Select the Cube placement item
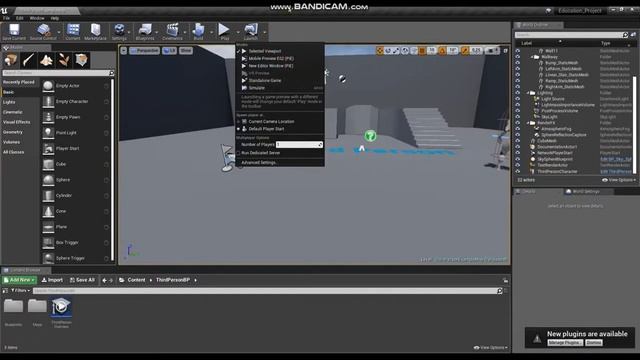The width and height of the screenshot is (640, 360). tap(76, 164)
